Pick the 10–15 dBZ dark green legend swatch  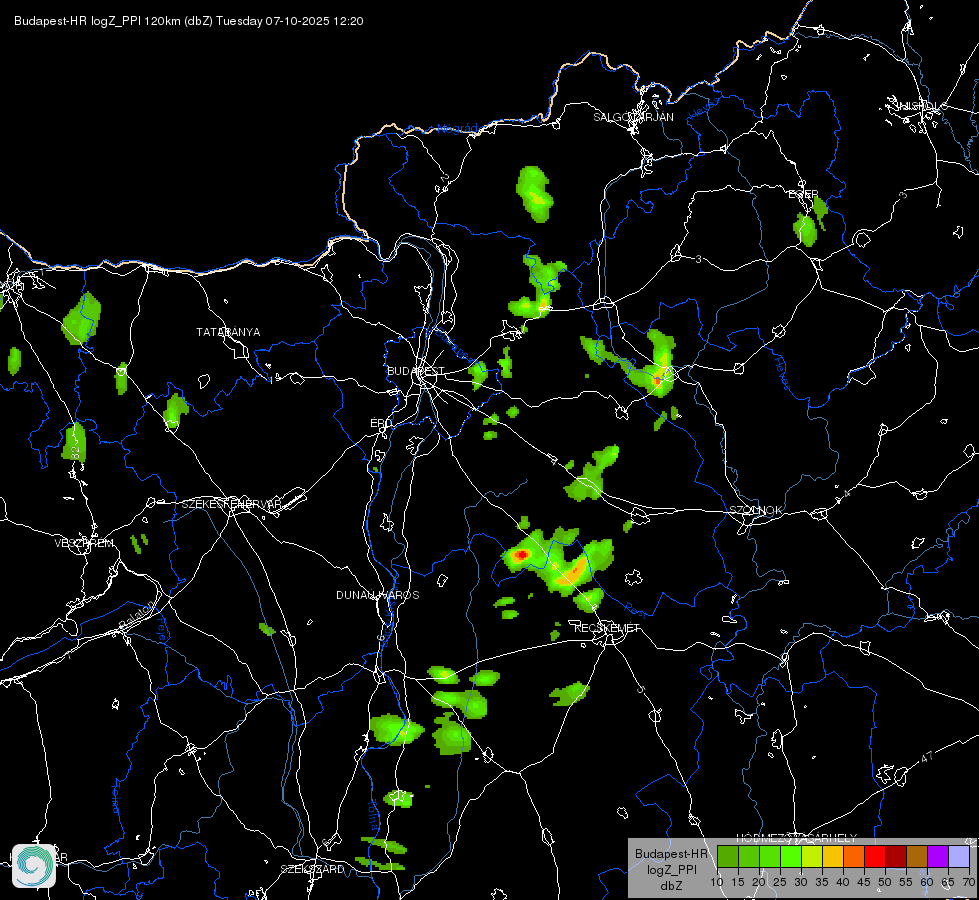point(727,856)
